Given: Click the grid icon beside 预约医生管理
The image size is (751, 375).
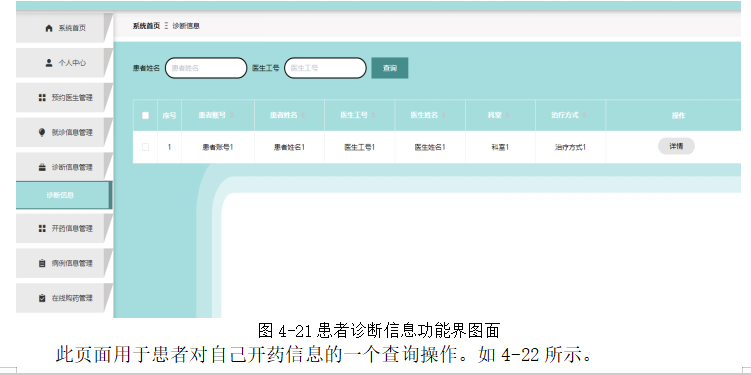Looking at the screenshot, I should coord(42,98).
